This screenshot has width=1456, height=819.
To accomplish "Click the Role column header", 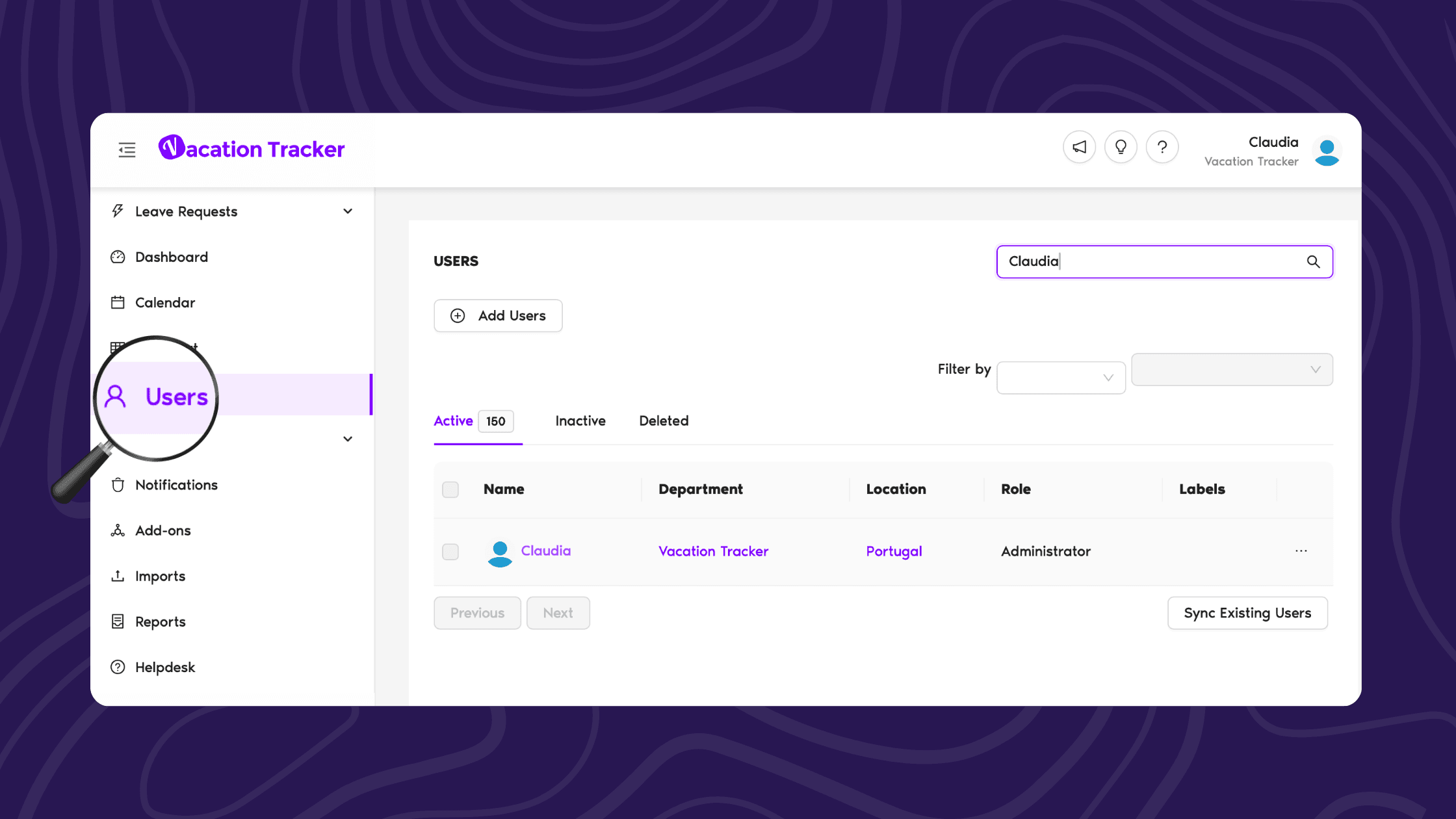I will (1015, 489).
